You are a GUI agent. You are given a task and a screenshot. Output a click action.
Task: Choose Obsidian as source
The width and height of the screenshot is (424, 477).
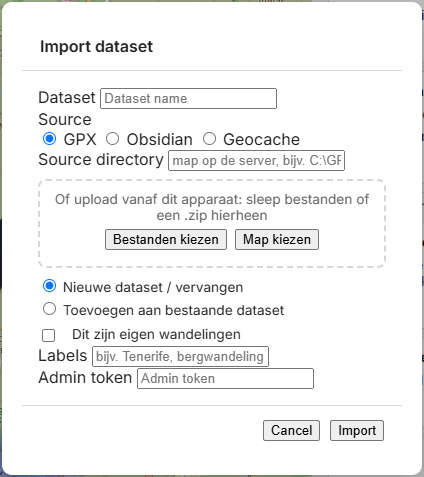[112, 139]
